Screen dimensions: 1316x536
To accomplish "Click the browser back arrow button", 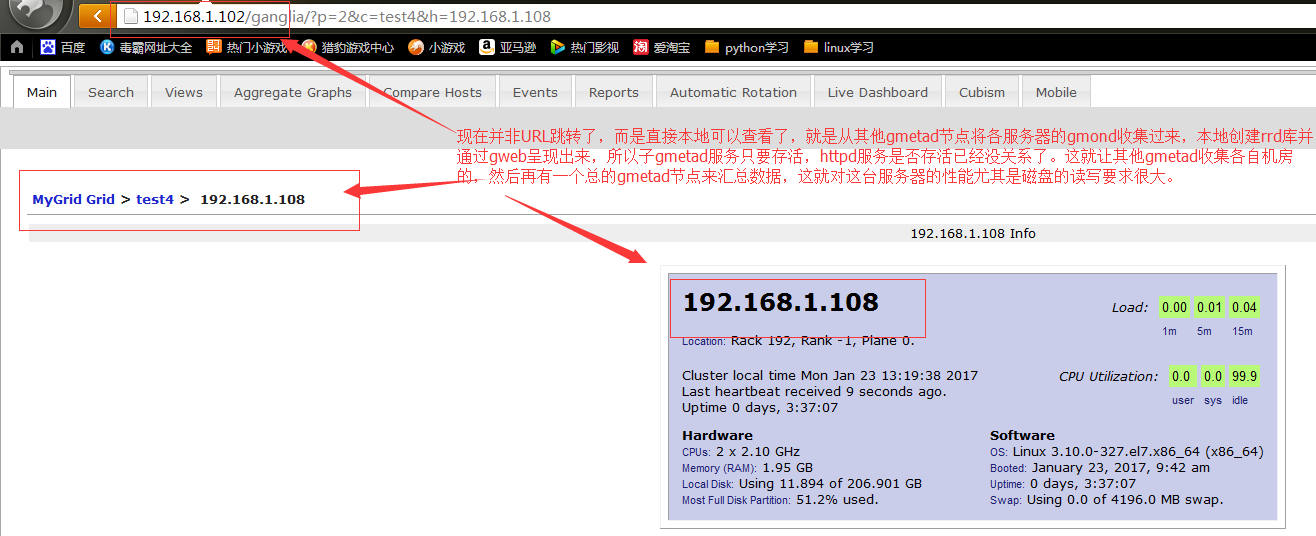I will tap(96, 16).
